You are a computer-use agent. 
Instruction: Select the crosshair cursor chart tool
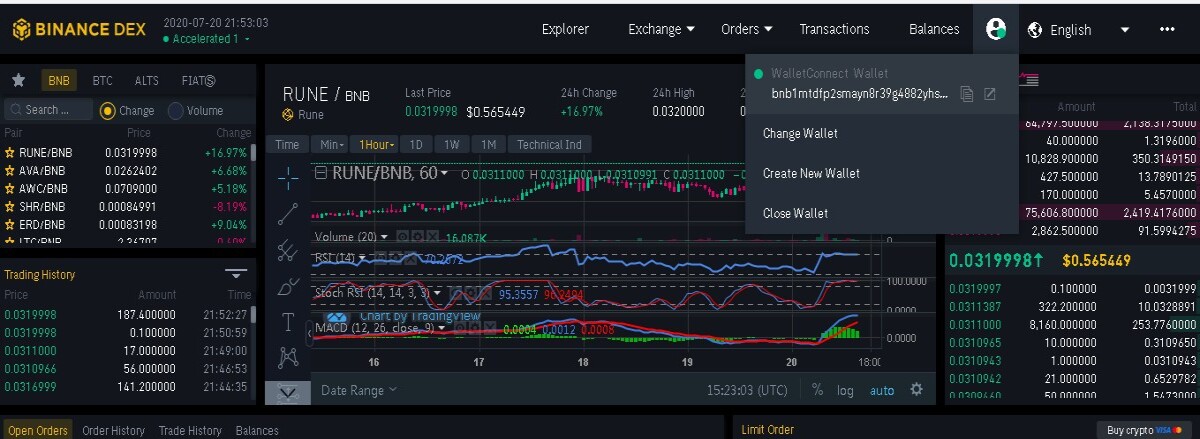pyautogui.click(x=288, y=178)
